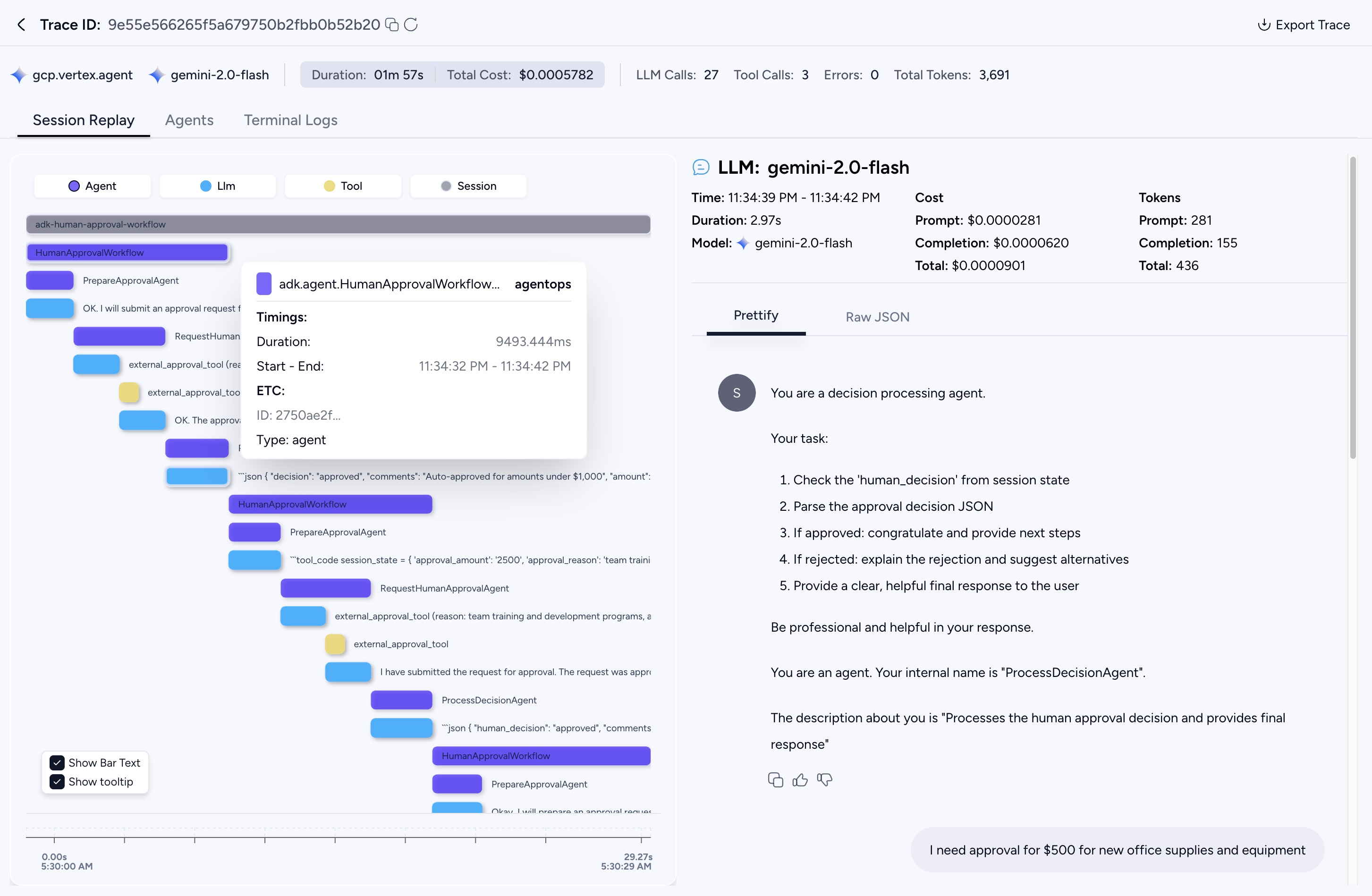Click the gemini-2.0-flash model icon

[156, 75]
